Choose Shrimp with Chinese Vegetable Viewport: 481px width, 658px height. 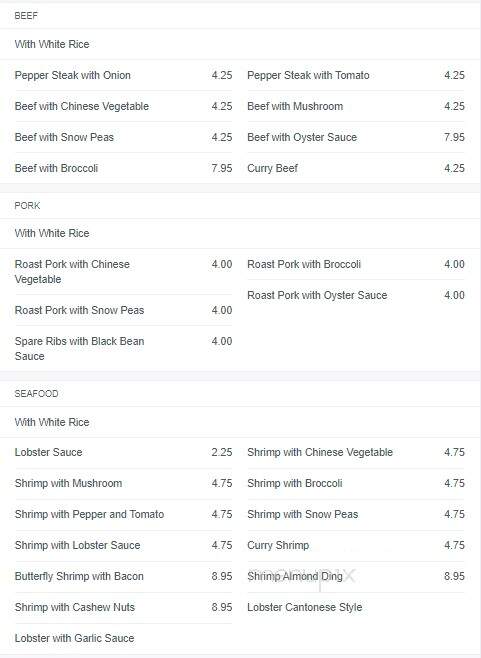click(320, 452)
